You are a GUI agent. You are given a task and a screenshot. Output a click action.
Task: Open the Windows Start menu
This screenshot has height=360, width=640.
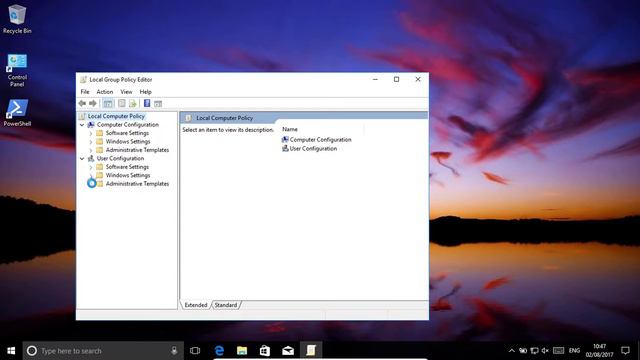tap(11, 351)
